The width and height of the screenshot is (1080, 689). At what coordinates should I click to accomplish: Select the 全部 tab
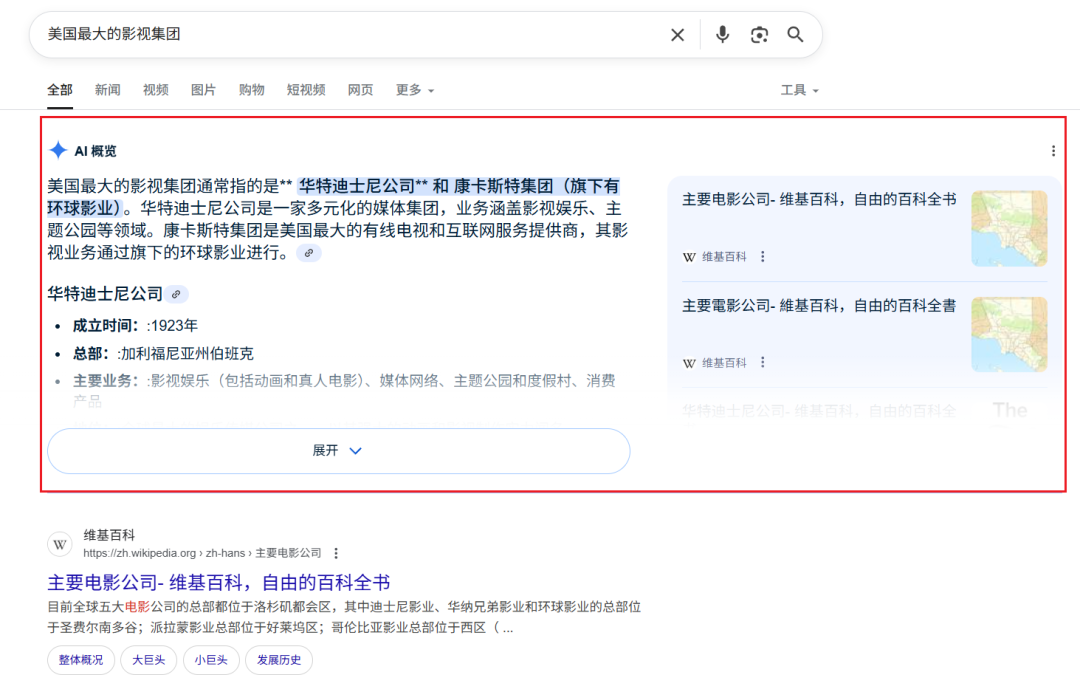point(60,90)
